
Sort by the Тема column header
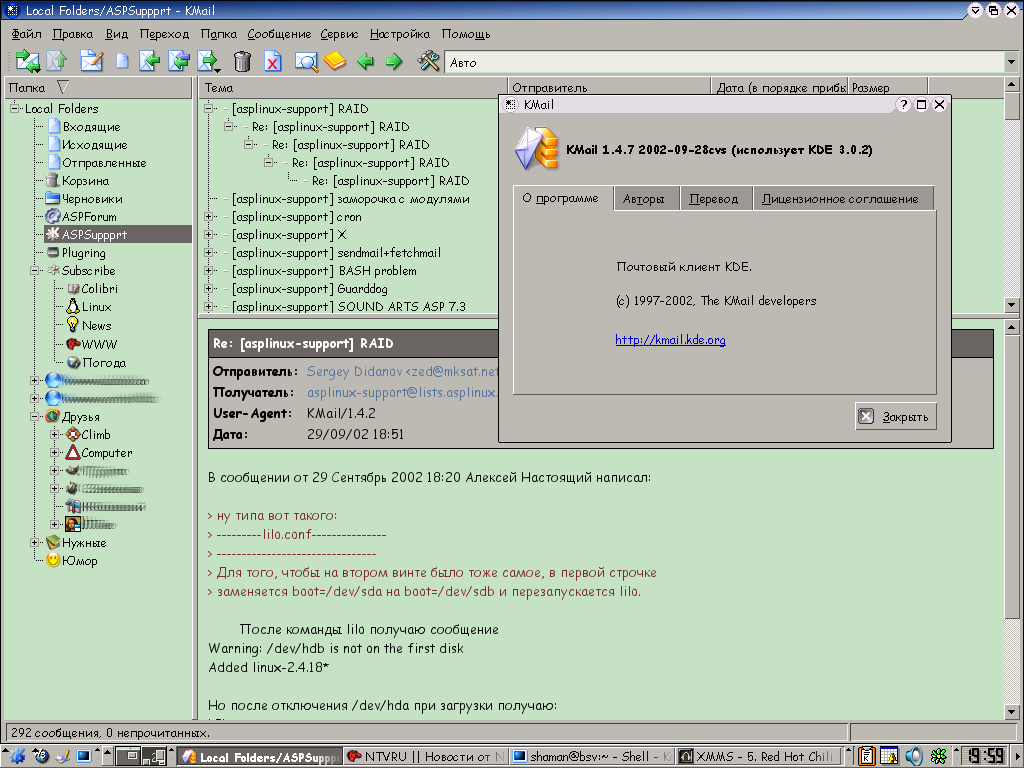click(x=353, y=88)
